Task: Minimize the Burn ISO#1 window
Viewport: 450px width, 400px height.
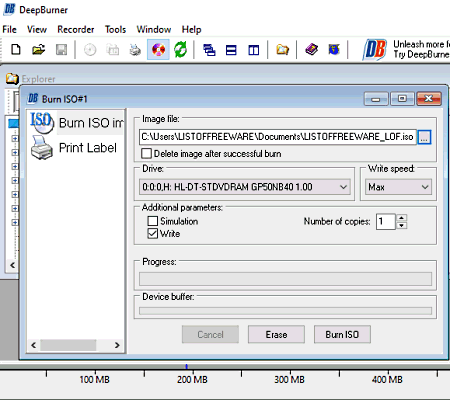Action: point(376,99)
